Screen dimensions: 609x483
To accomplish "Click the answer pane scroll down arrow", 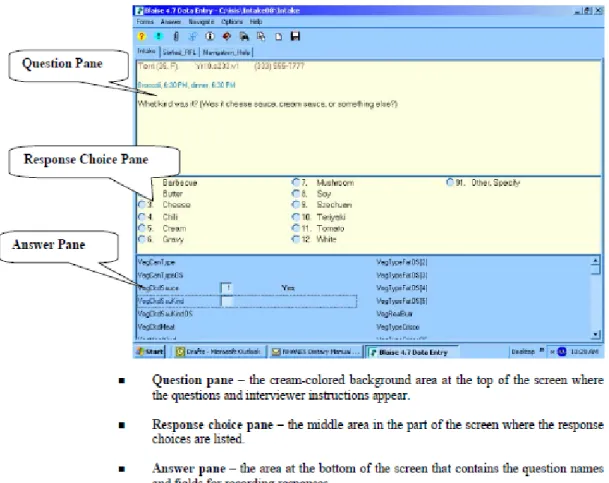I will coord(596,334).
